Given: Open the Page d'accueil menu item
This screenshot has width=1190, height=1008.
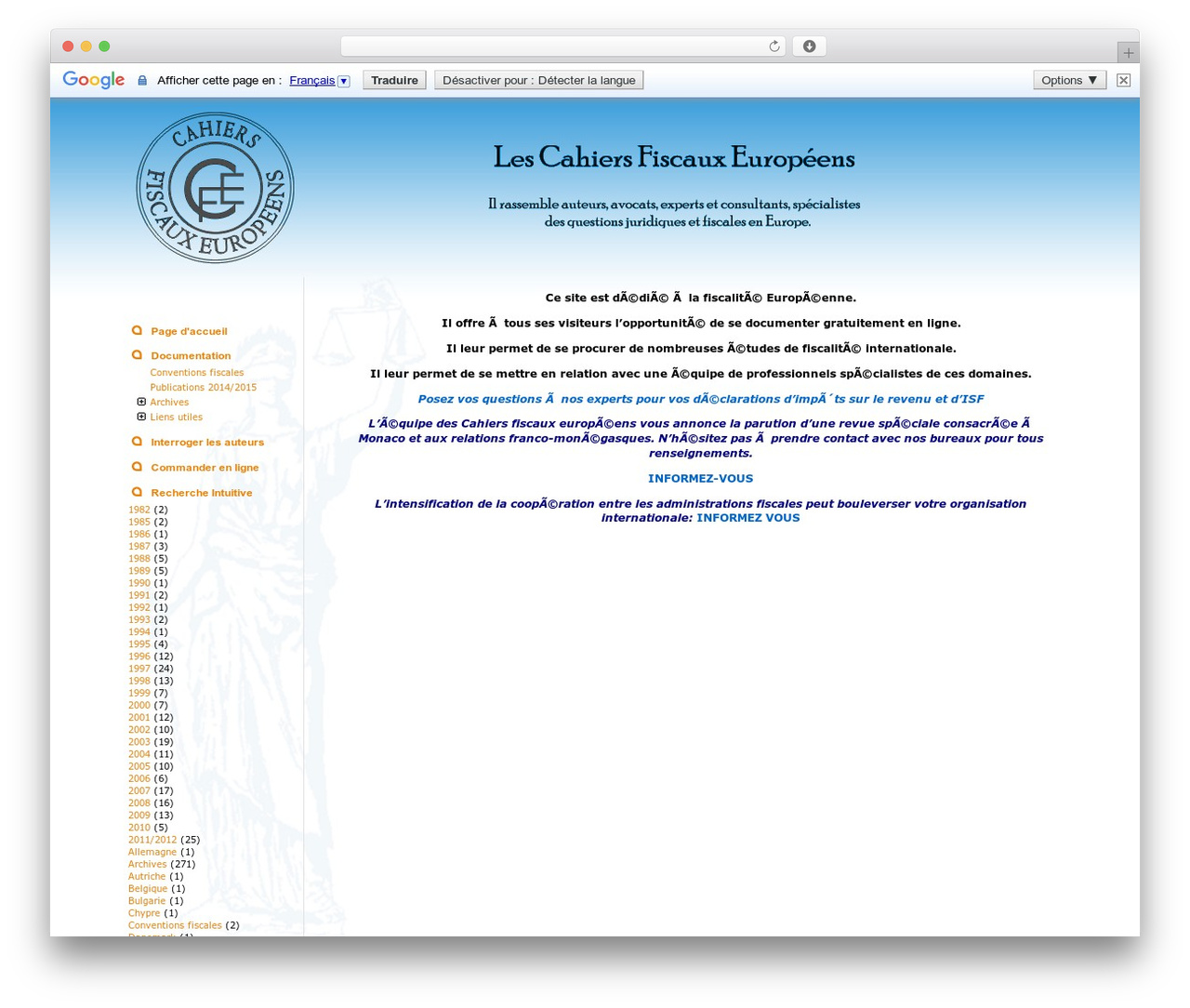Looking at the screenshot, I should [x=189, y=331].
